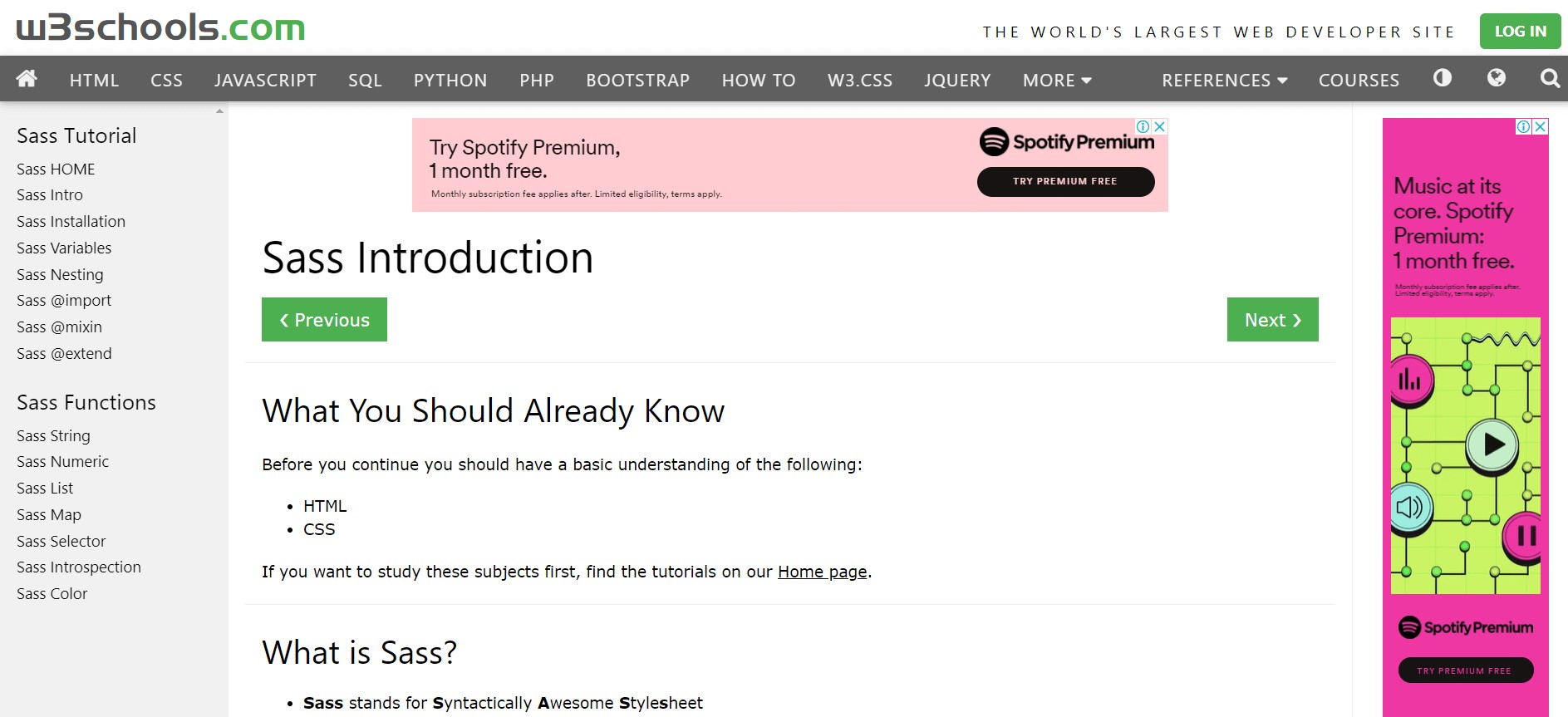1568x717 pixels.
Task: Click the bar chart icon in the ad
Action: [x=1410, y=380]
